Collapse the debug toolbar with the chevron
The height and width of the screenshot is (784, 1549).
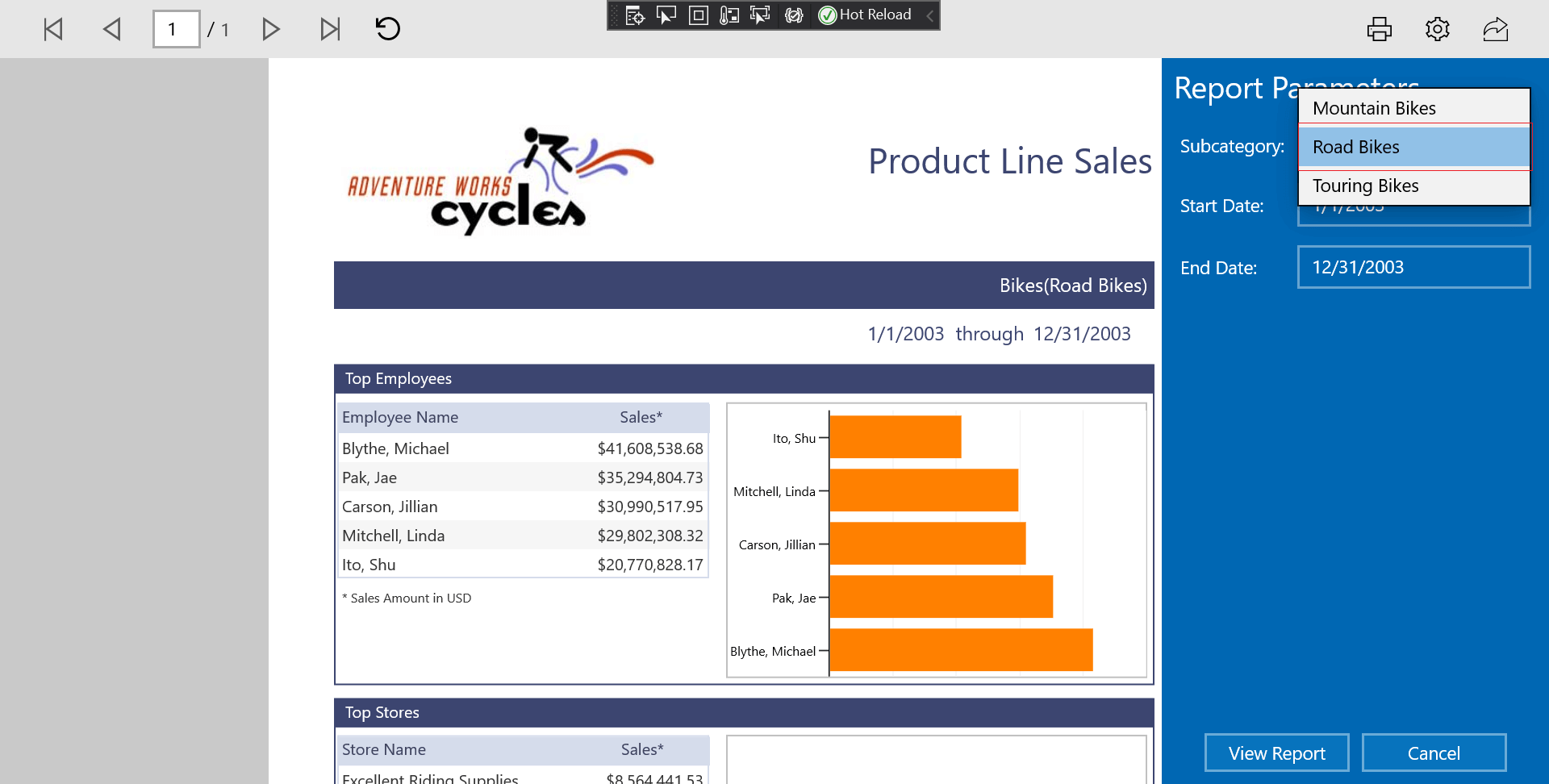click(929, 15)
